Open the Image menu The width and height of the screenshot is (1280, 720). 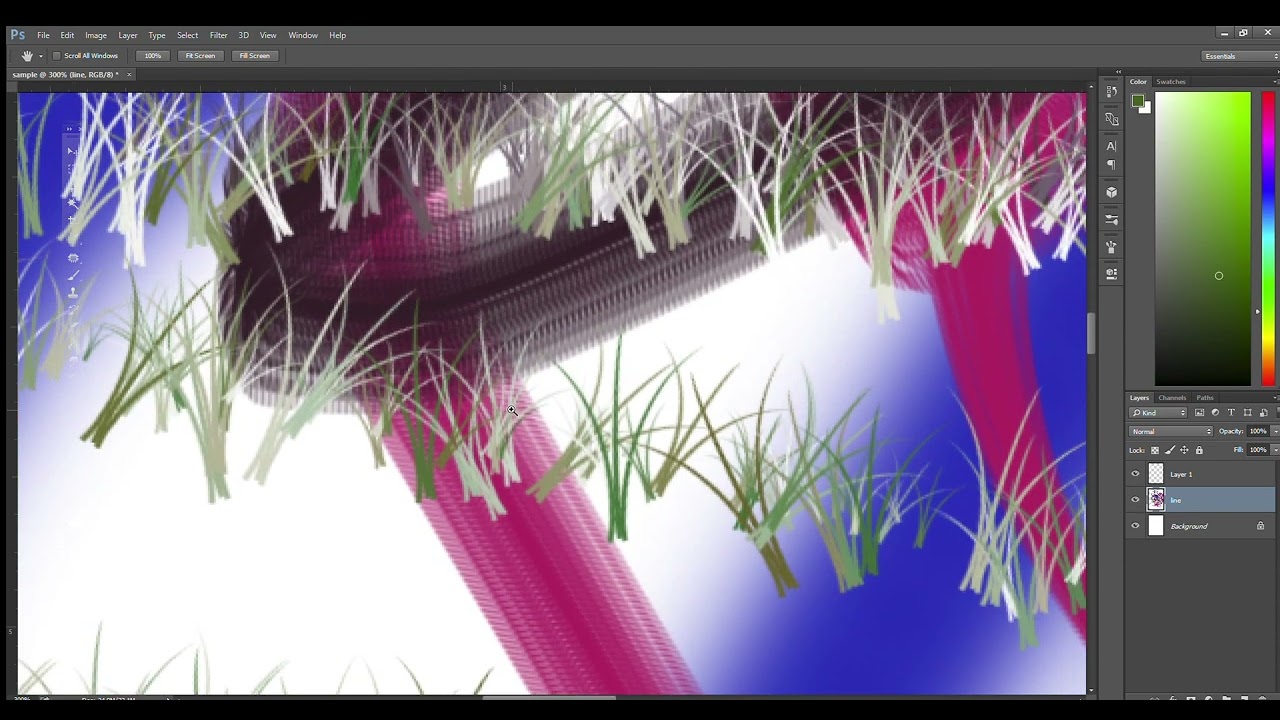(96, 35)
